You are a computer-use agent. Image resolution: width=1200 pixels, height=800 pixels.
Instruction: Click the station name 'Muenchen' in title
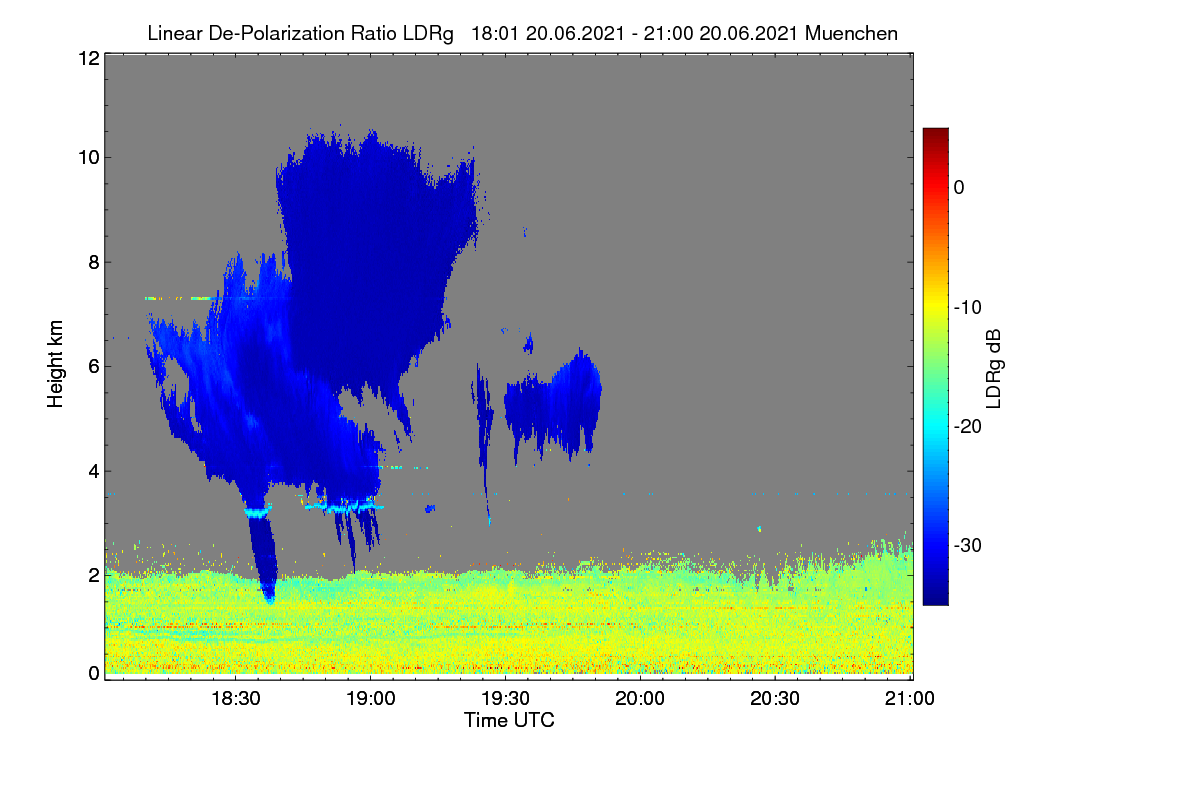pos(851,33)
